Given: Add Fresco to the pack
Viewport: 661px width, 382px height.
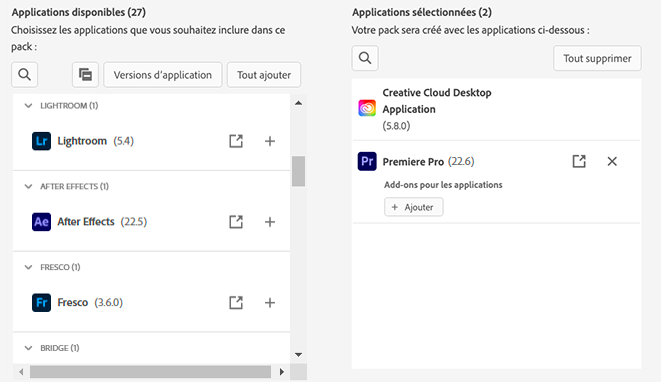Looking at the screenshot, I should click(x=270, y=303).
